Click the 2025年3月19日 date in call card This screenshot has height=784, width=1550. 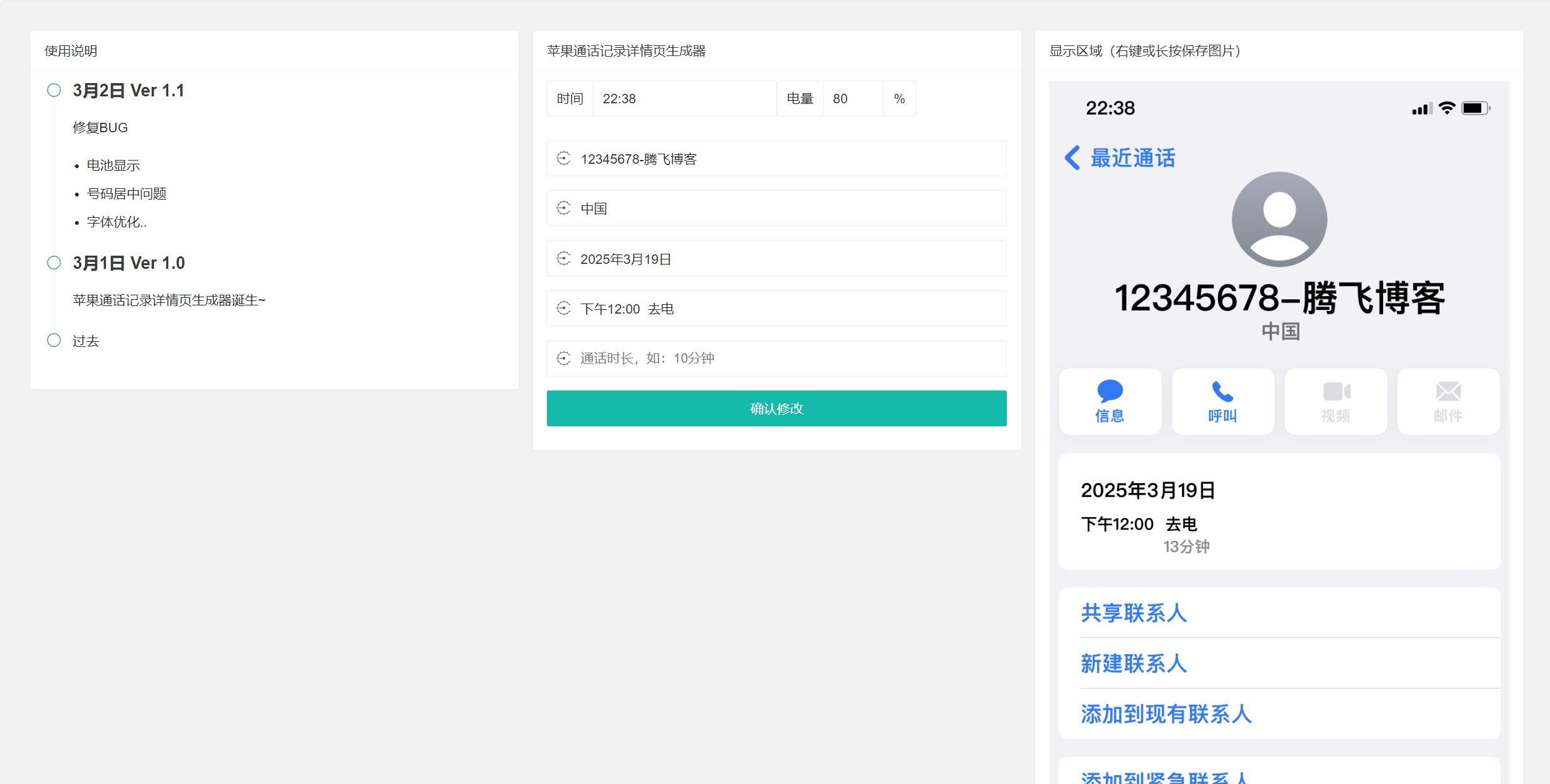coord(1148,491)
